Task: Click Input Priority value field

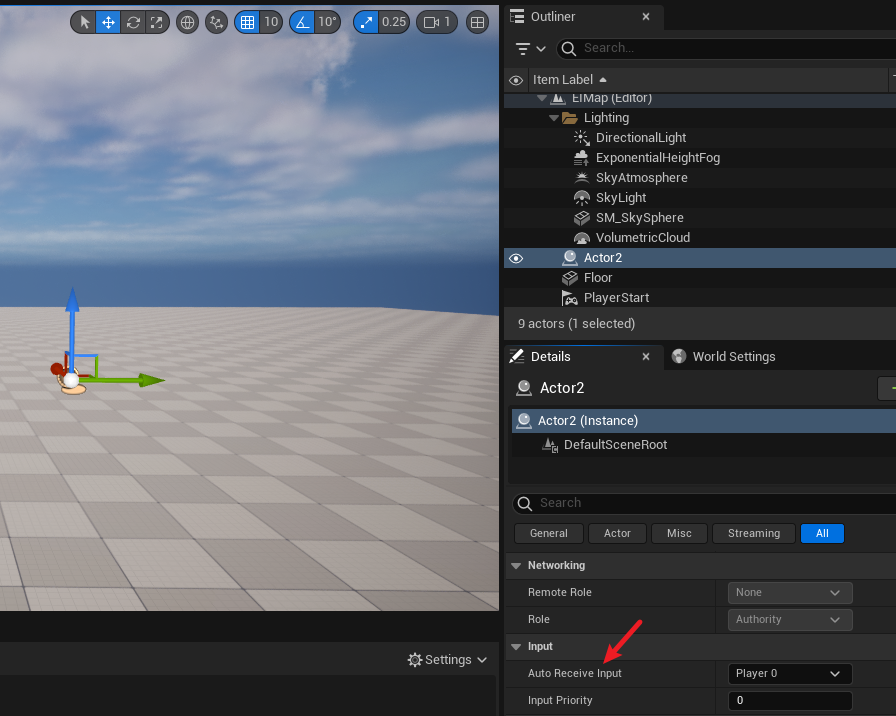Action: 790,701
